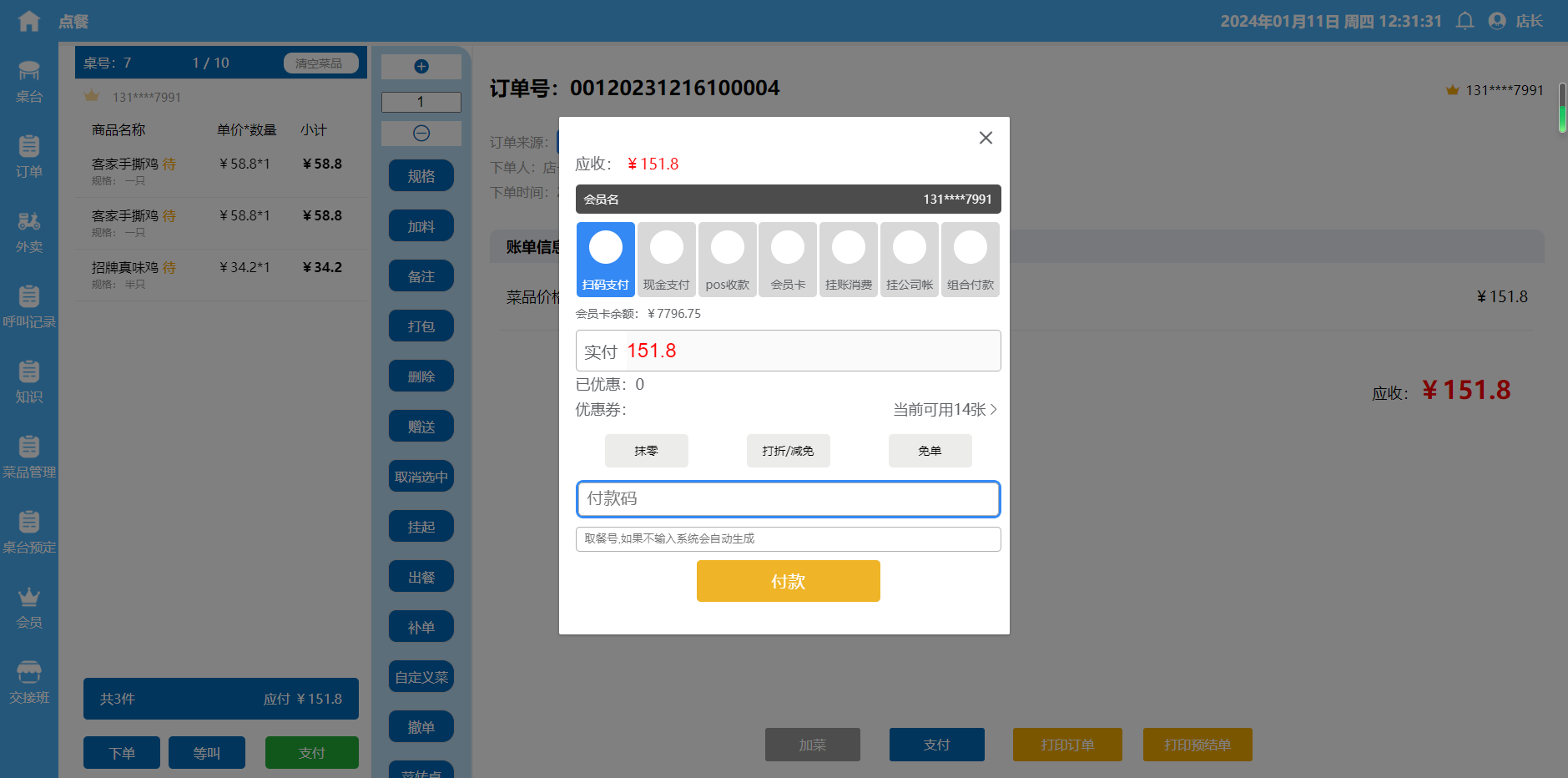Select pos收款 payment method
The width and height of the screenshot is (1568, 778).
[728, 260]
